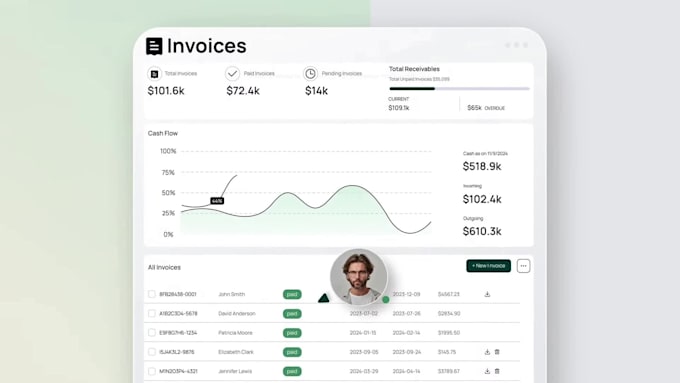Download John Smith's invoice
The height and width of the screenshot is (383, 680).
click(x=487, y=294)
